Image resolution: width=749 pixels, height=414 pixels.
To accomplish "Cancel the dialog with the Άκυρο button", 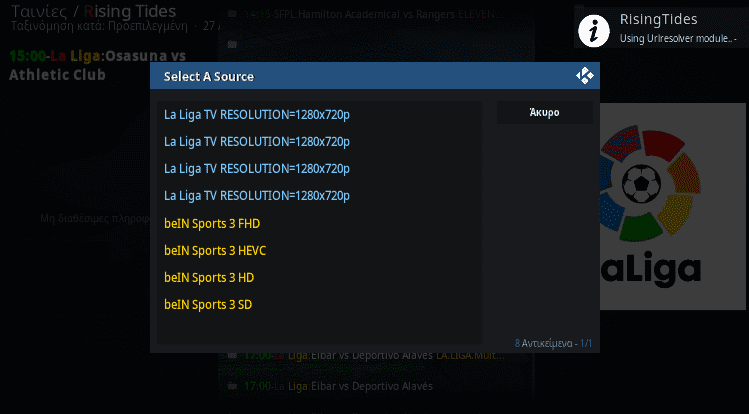I will point(545,113).
